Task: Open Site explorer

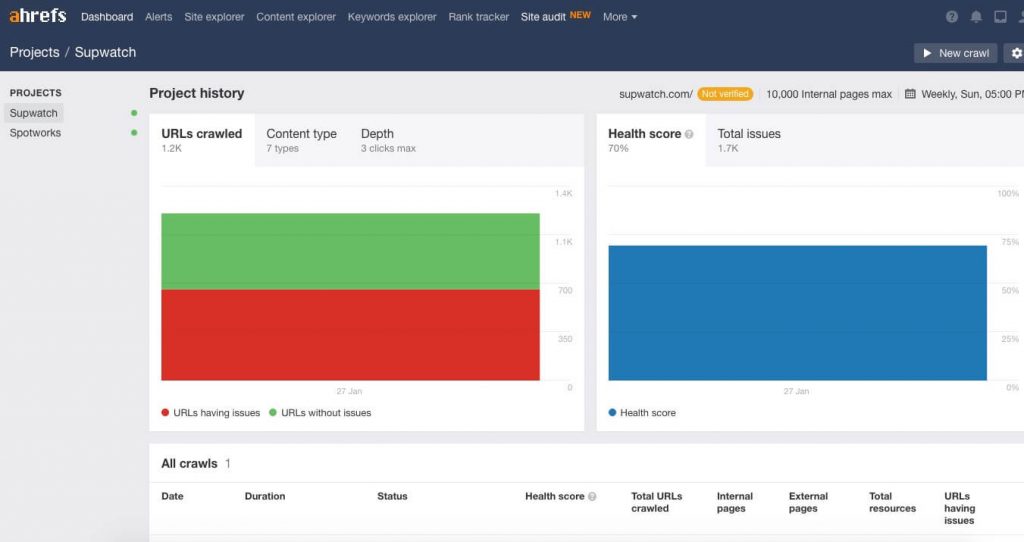Action: click(x=214, y=17)
